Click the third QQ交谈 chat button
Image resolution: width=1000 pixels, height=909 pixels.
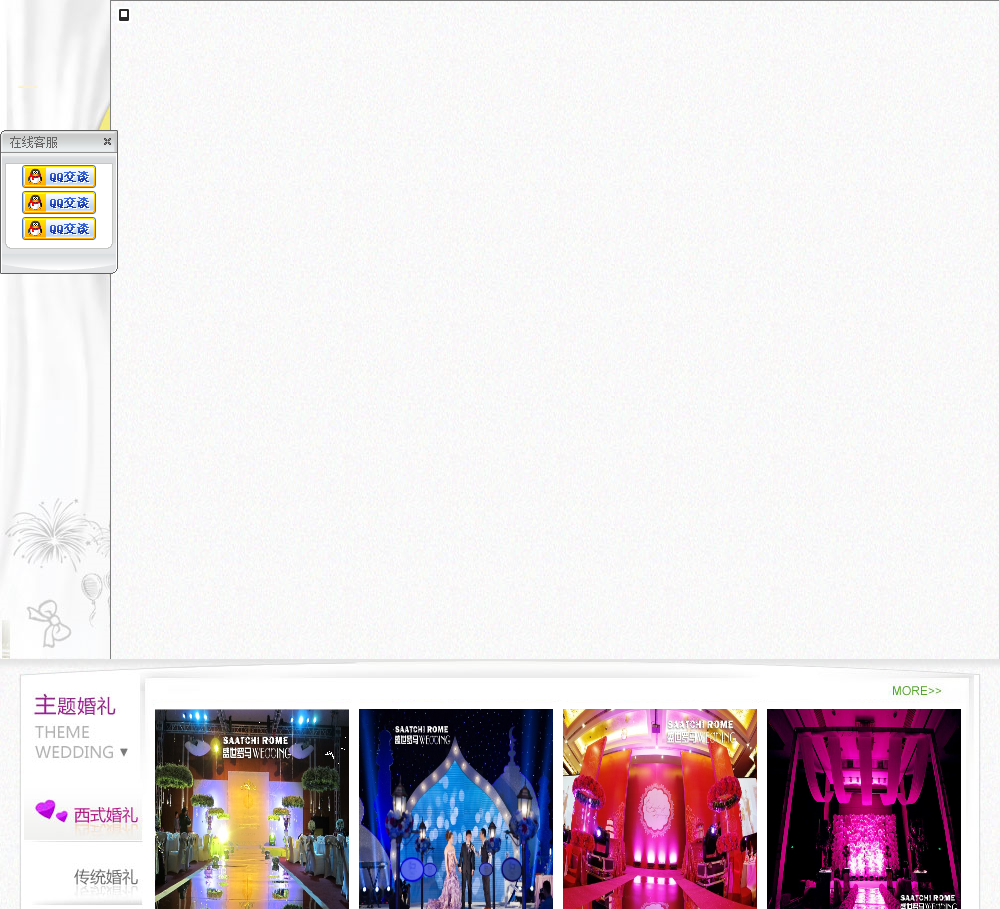tap(59, 229)
